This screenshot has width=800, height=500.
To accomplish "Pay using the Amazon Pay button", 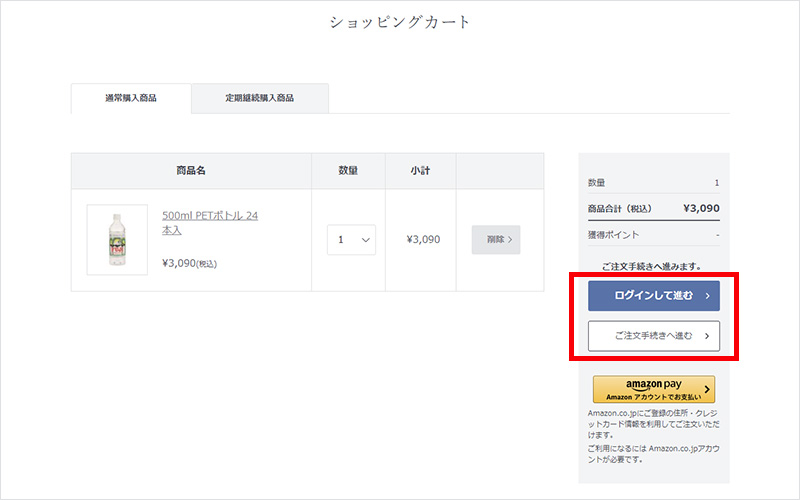I will tap(653, 389).
